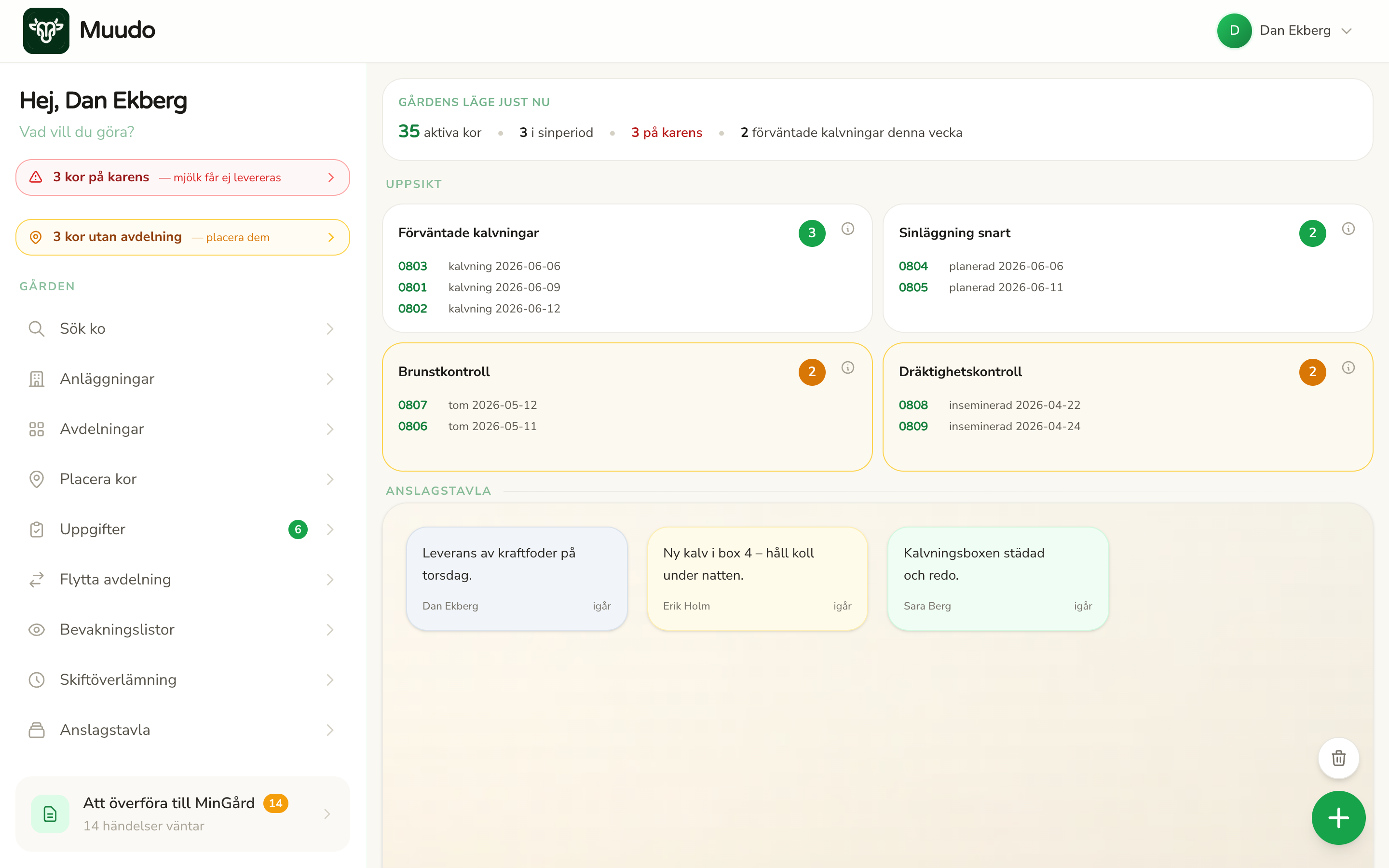Click the Muudo cow logo icon

tap(46, 30)
